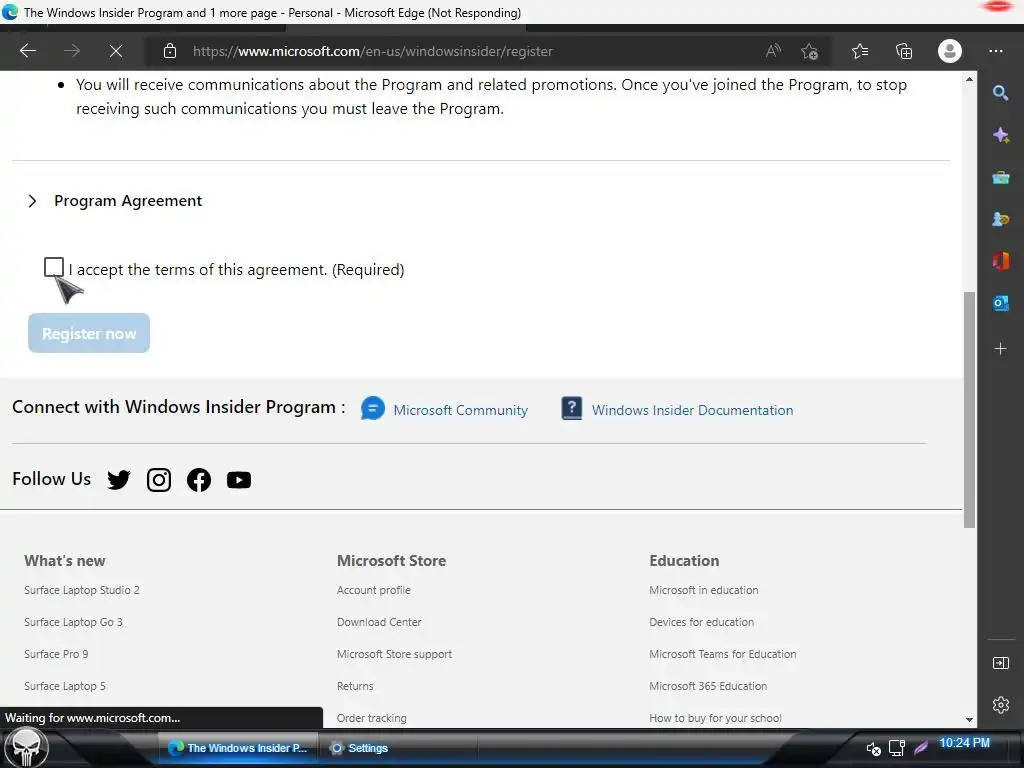Click the Windows Insider Documentation book icon
This screenshot has height=768, width=1024.
(571, 409)
